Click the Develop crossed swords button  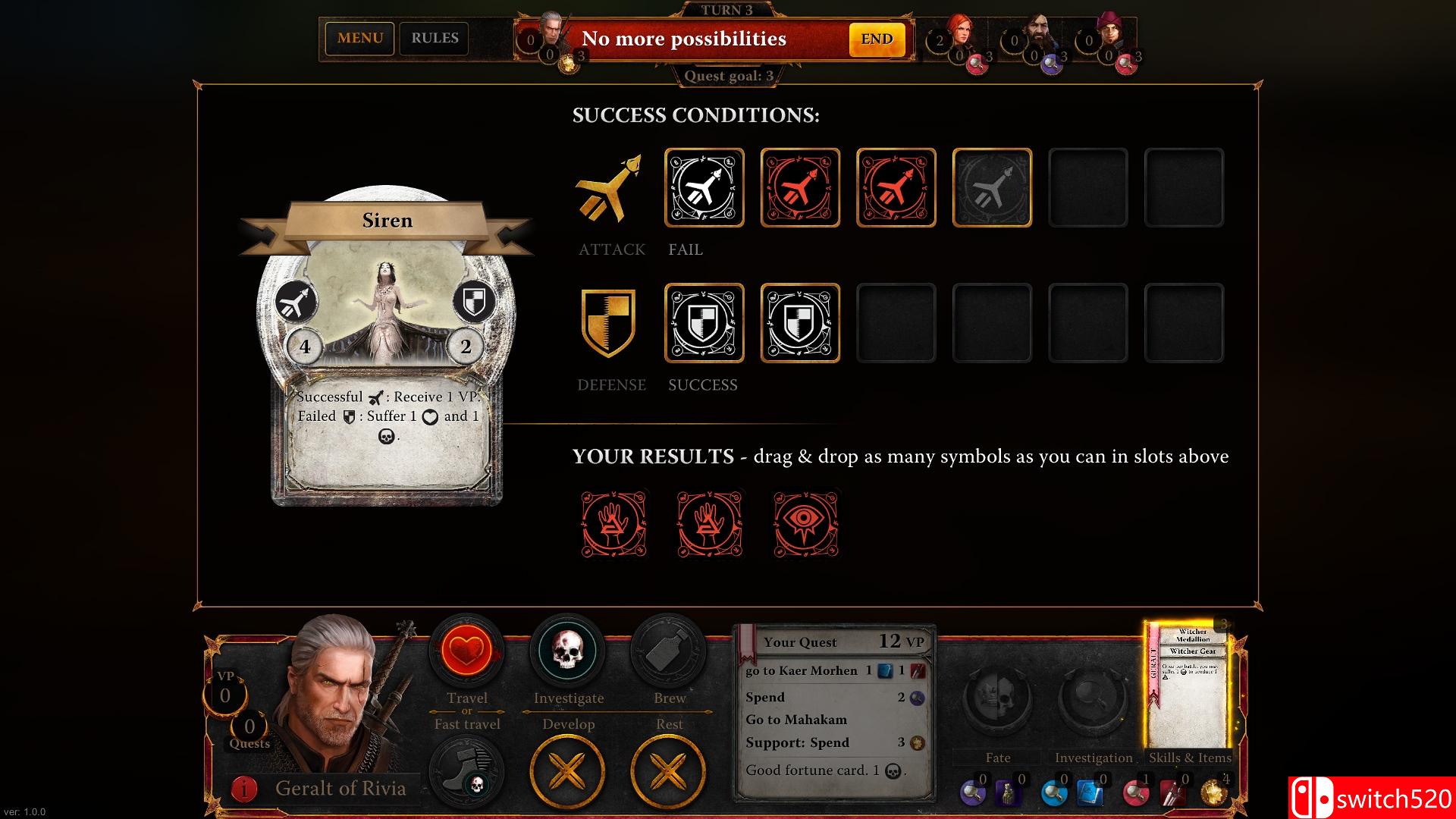point(567,773)
